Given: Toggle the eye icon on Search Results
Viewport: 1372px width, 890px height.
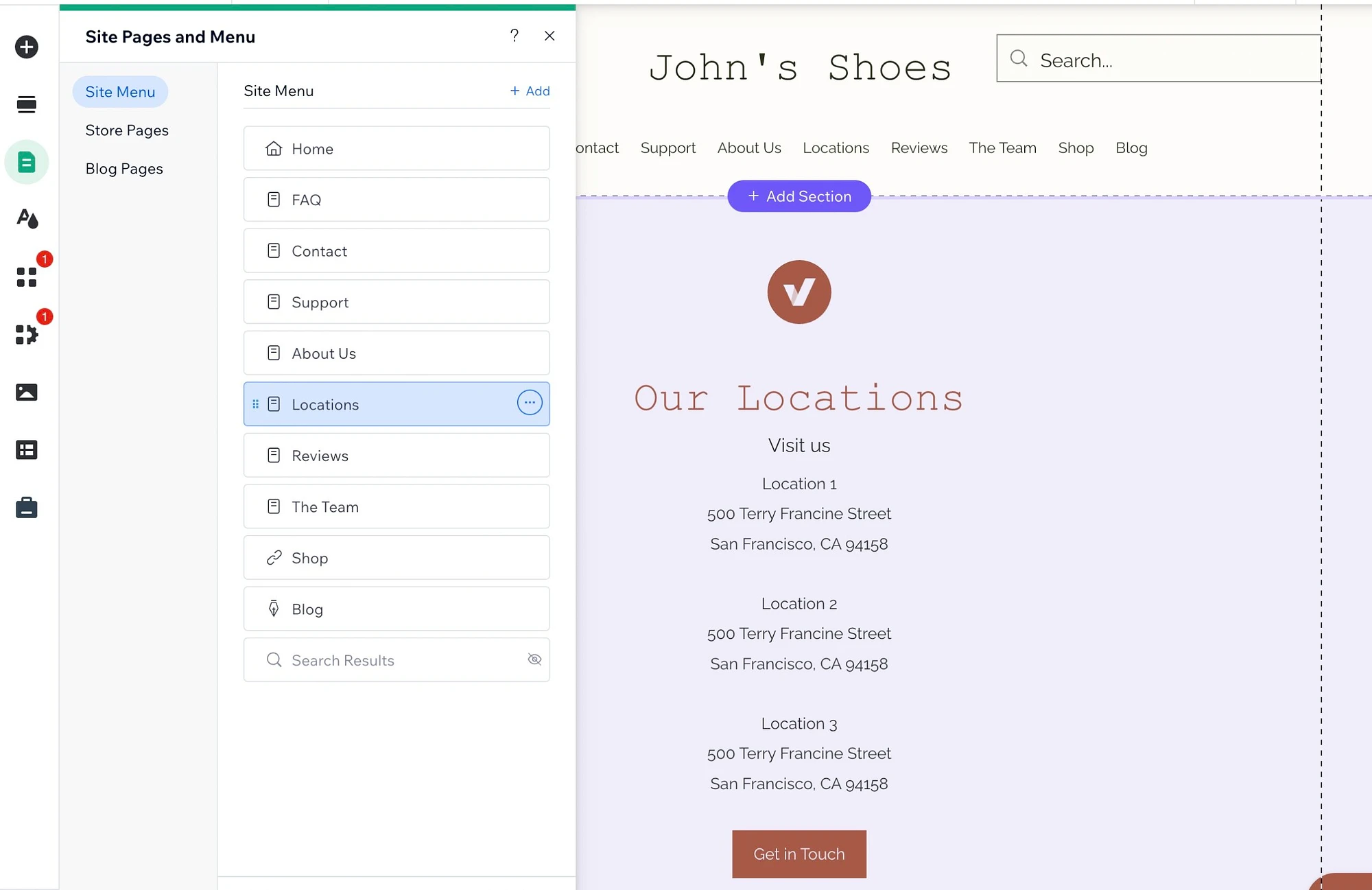Looking at the screenshot, I should pos(535,659).
